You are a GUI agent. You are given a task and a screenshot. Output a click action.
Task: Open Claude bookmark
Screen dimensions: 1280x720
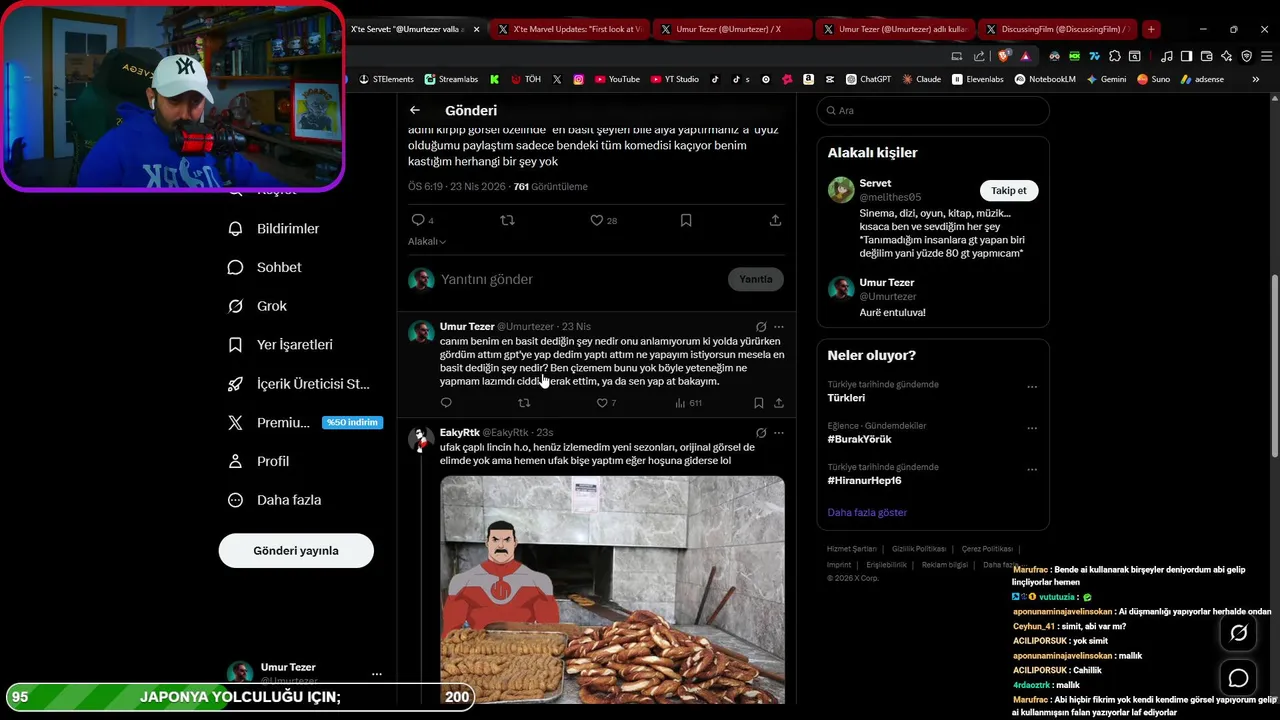(x=922, y=79)
